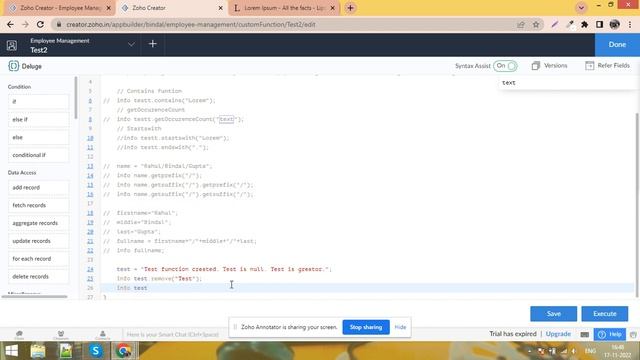Close the Lorem Ipsum tab
Viewport: 640px width, 360px height.
(x=333, y=8)
